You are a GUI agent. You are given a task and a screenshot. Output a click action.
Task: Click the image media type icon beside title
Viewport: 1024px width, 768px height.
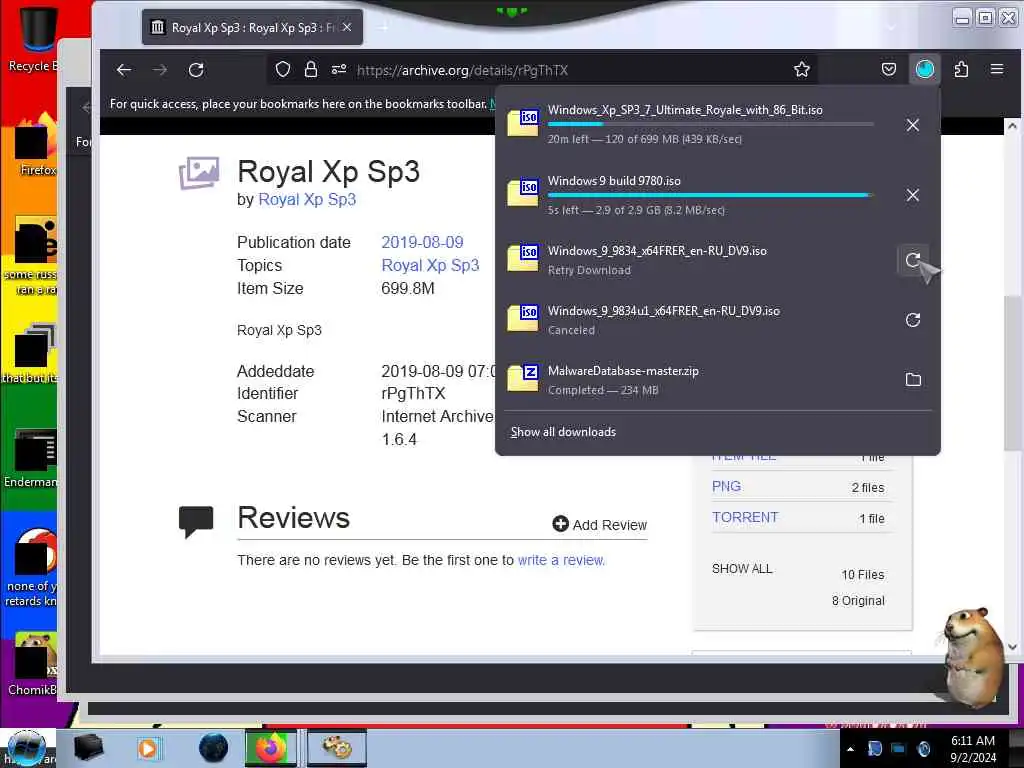point(199,173)
